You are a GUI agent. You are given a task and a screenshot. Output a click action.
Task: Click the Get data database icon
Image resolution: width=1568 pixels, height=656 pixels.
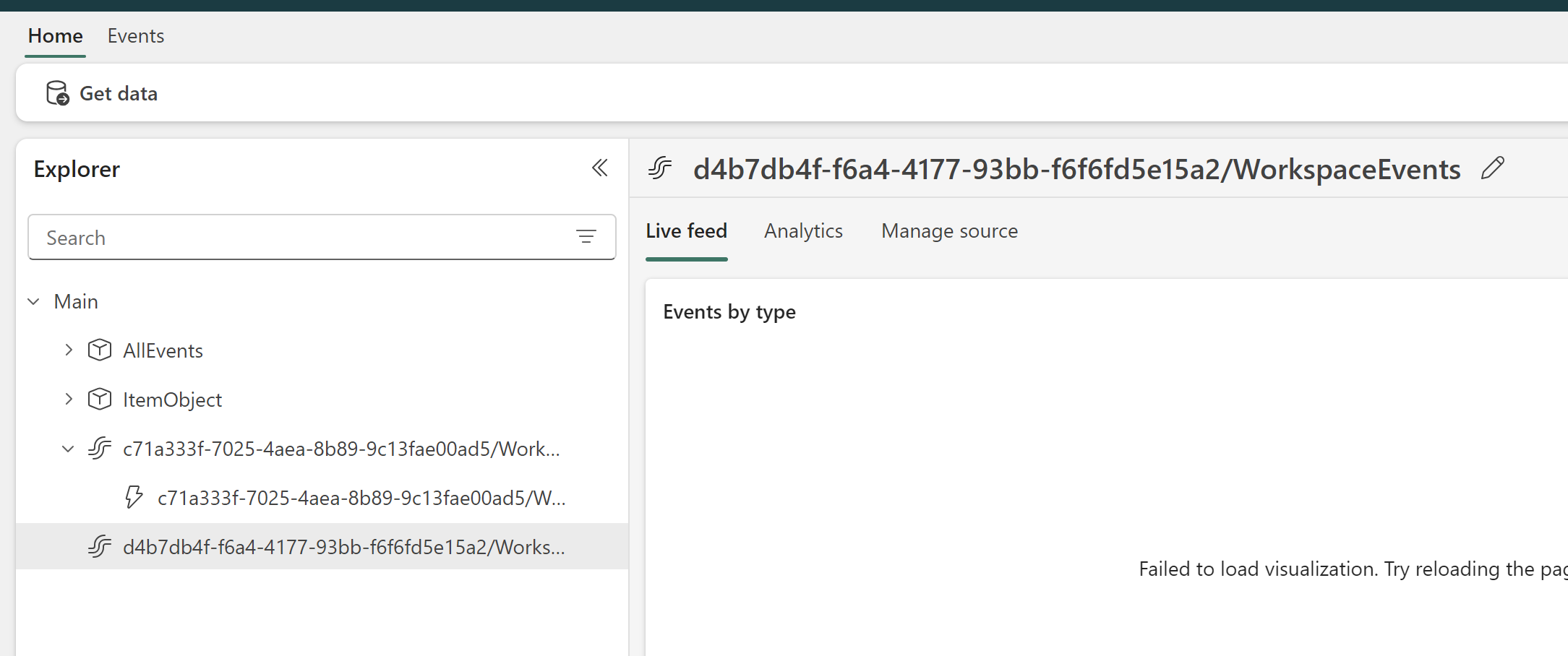pos(56,92)
